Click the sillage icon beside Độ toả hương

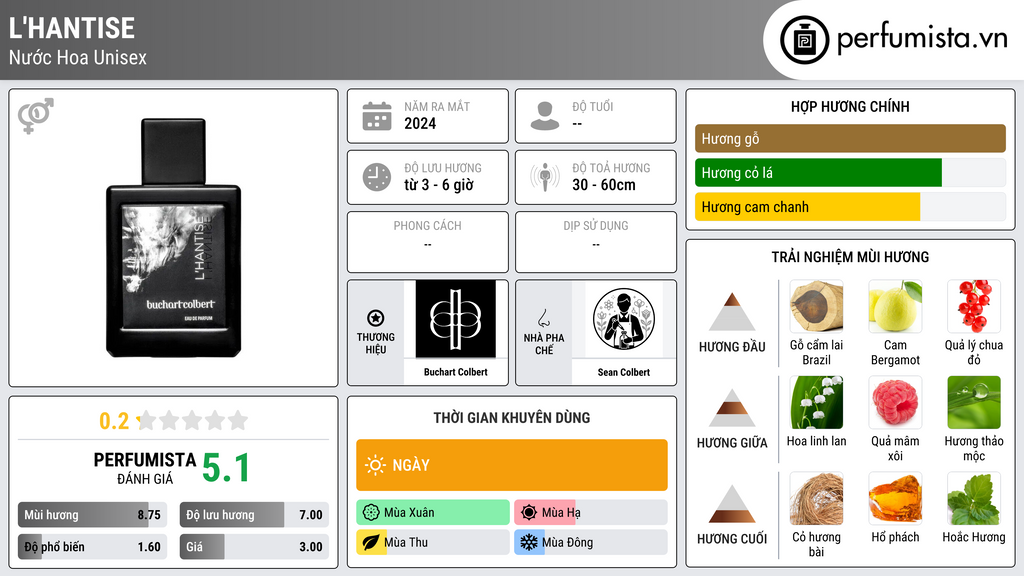pyautogui.click(x=545, y=177)
